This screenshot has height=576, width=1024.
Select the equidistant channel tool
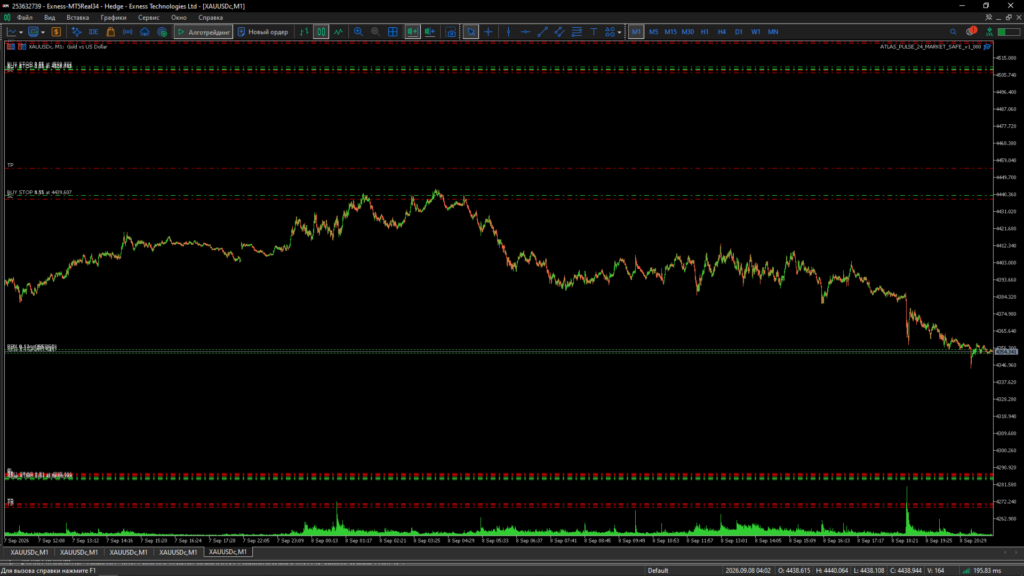point(559,32)
